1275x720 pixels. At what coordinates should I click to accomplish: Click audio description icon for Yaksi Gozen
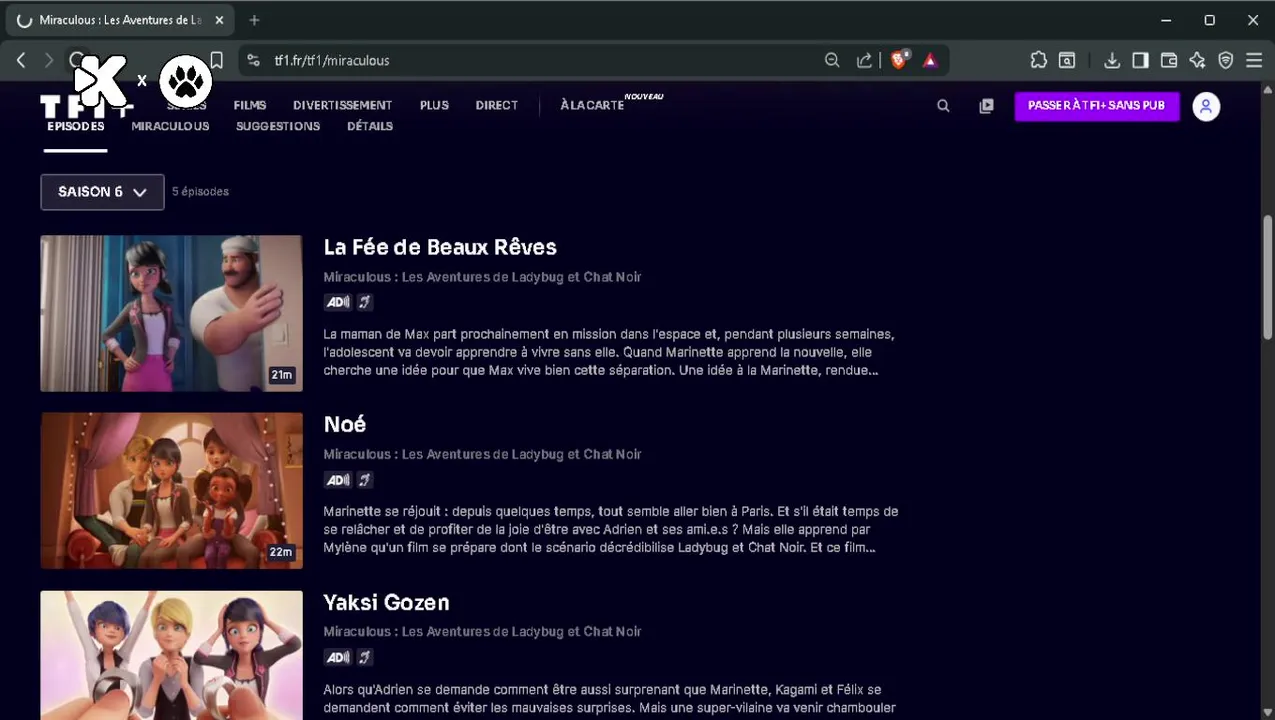point(338,657)
